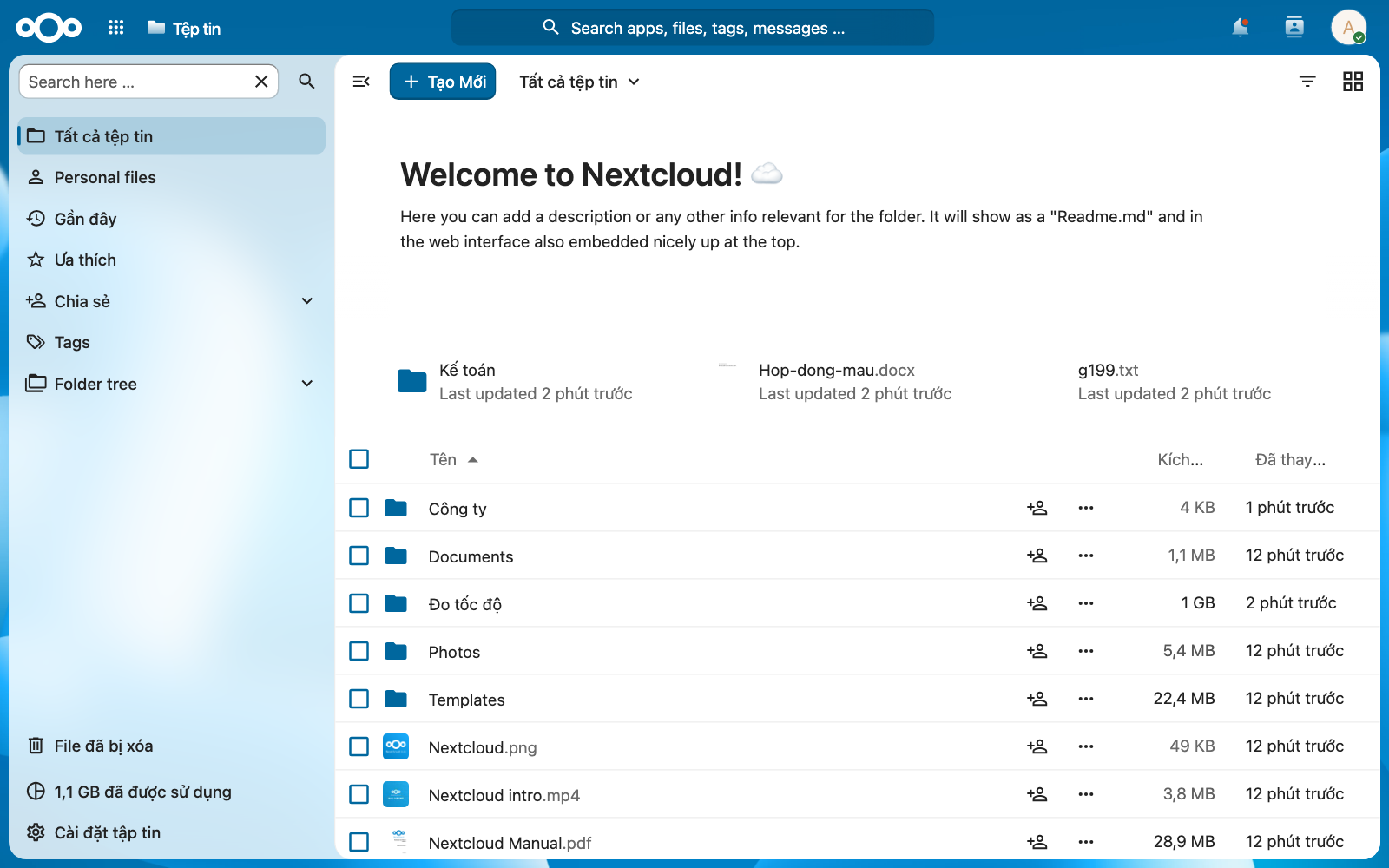
Task: Expand the Folder tree sidebar chevron
Action: click(306, 384)
